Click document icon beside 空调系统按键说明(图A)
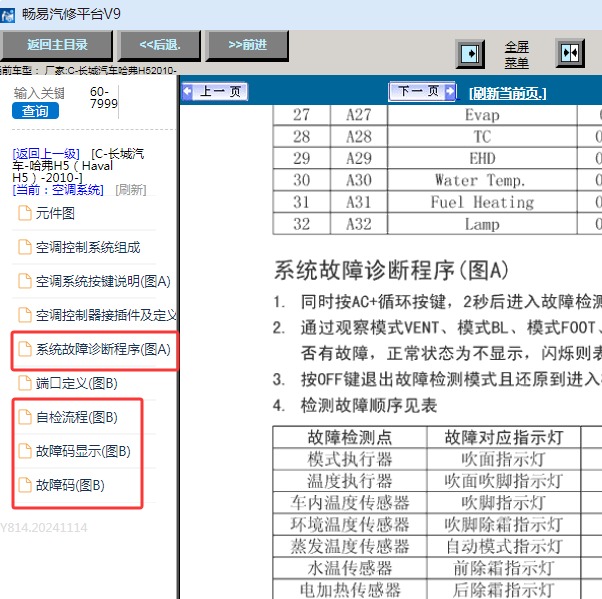Screen dimensions: 602x599 (x=25, y=281)
